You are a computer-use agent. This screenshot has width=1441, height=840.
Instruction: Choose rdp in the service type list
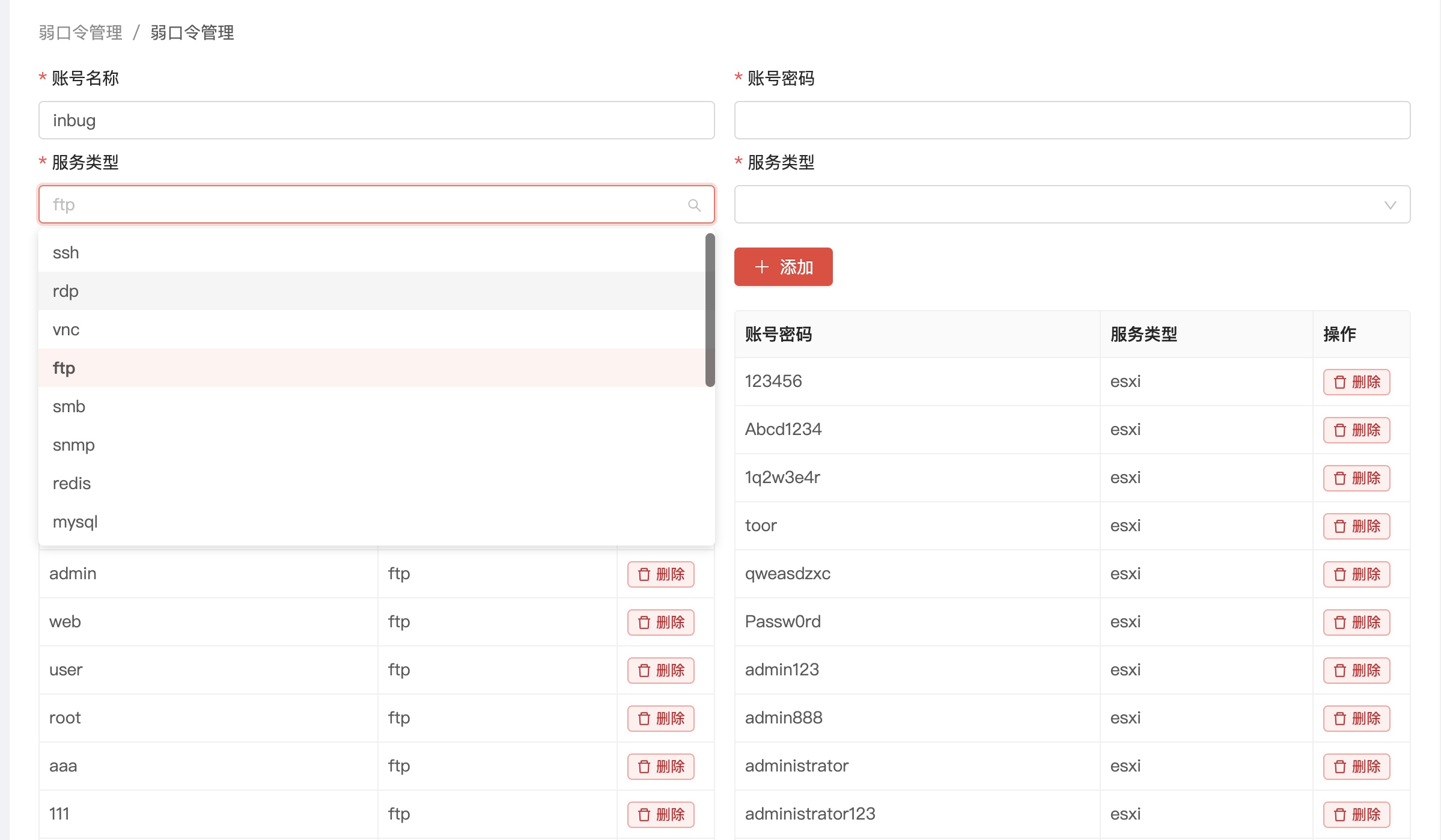(66, 291)
